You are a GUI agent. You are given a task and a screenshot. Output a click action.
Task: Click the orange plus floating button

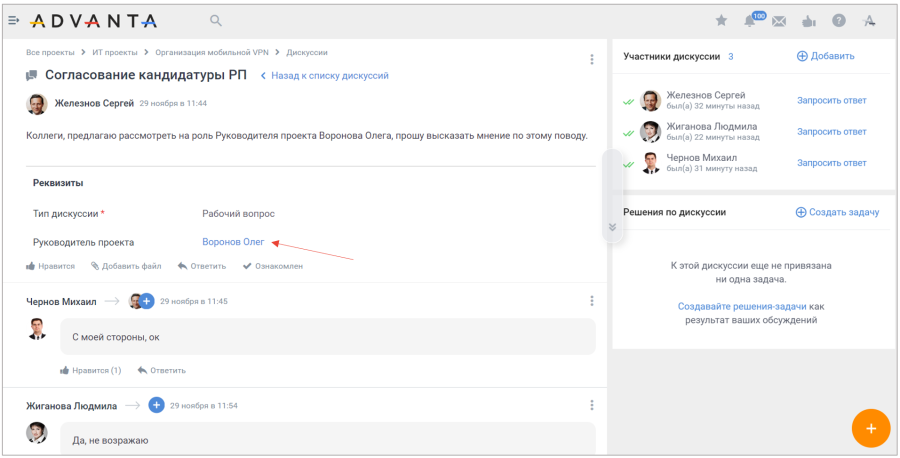pyautogui.click(x=871, y=428)
